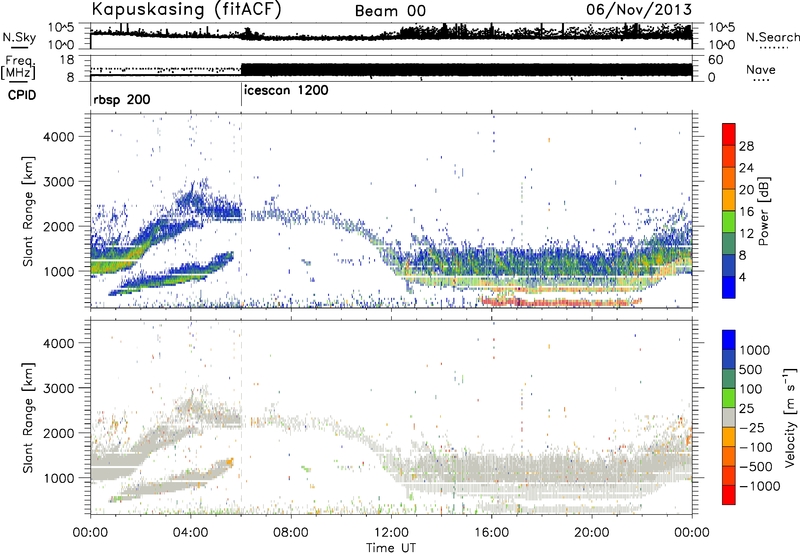Click the 'icescan 1200' CPID marker text

[x=286, y=91]
